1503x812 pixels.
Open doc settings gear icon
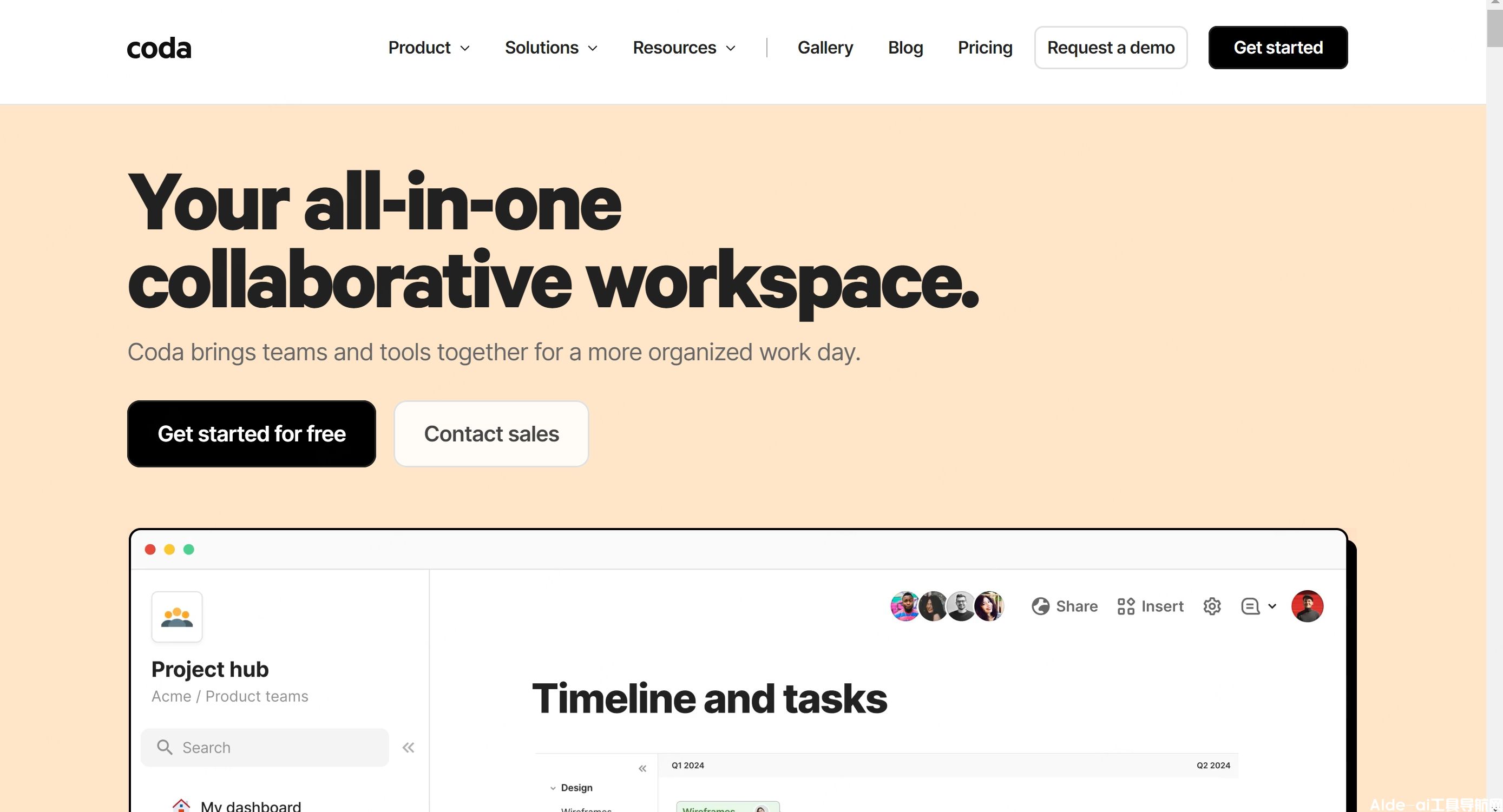pyautogui.click(x=1212, y=606)
